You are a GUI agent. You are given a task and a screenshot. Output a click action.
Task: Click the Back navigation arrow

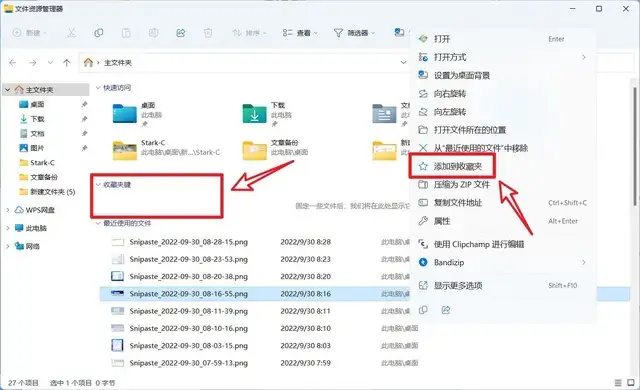pyautogui.click(x=13, y=63)
